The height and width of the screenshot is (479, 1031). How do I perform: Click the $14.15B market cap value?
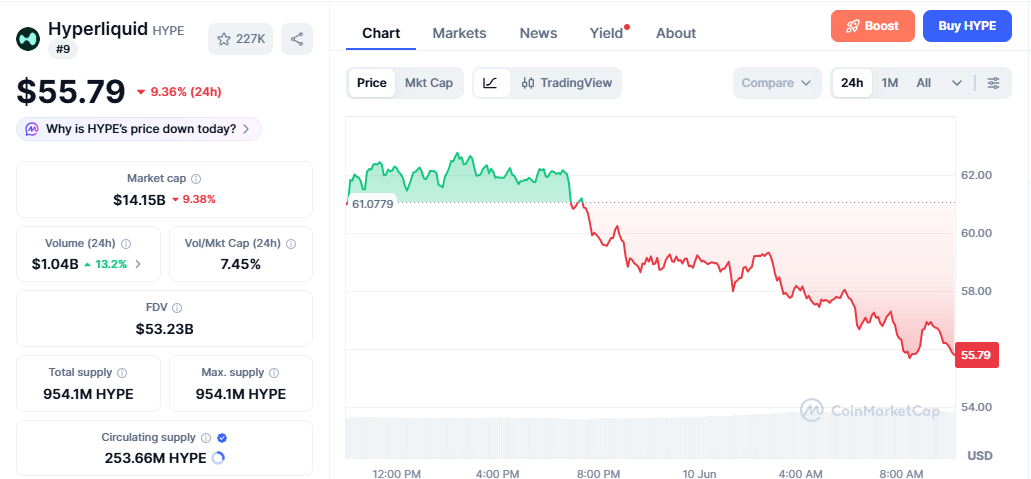click(x=139, y=199)
